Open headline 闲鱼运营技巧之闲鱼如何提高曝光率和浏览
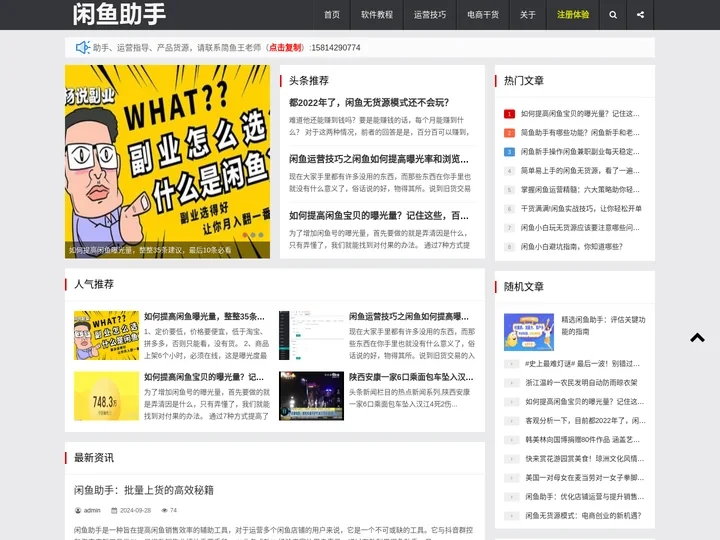The height and width of the screenshot is (540, 720). [x=379, y=159]
